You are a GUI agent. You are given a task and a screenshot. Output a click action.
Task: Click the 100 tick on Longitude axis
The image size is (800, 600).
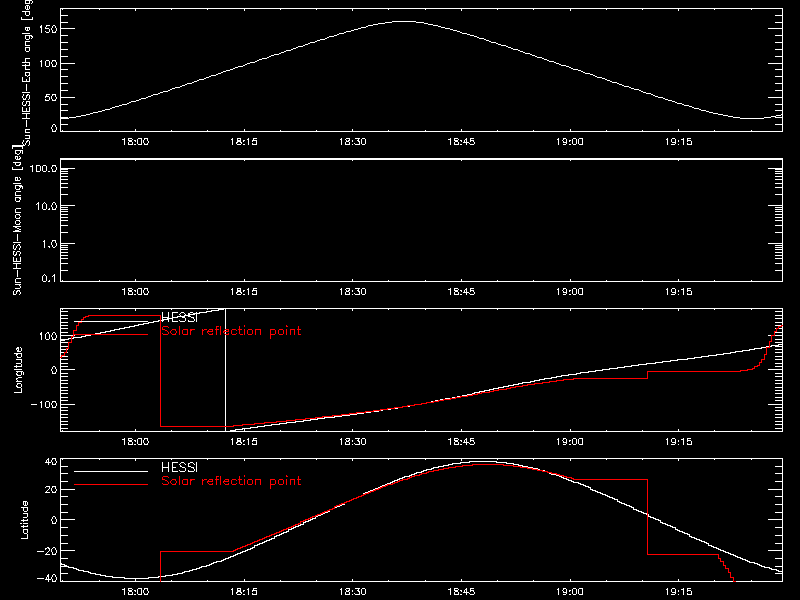[49, 336]
